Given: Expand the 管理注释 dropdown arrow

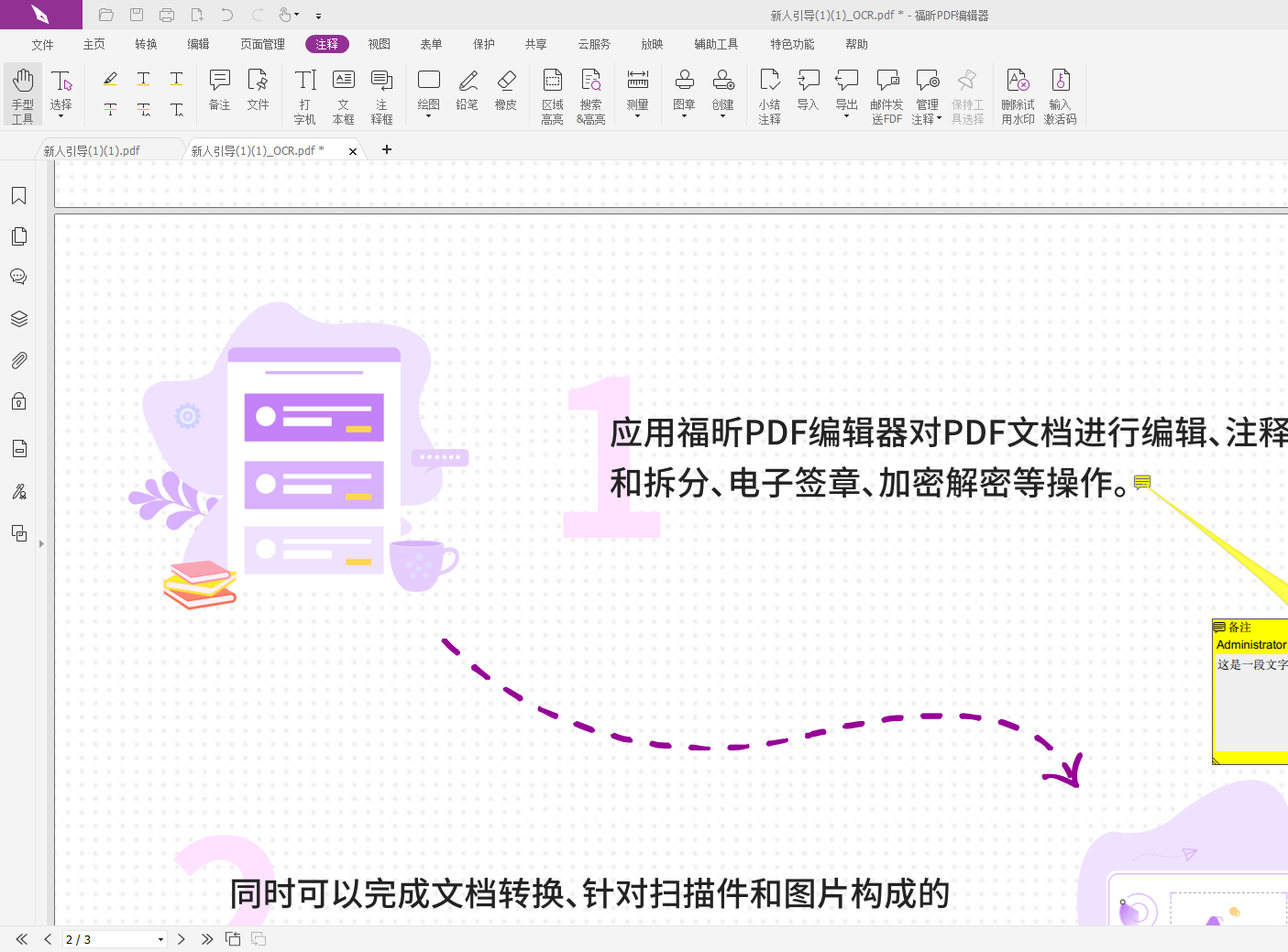Looking at the screenshot, I should [x=940, y=119].
